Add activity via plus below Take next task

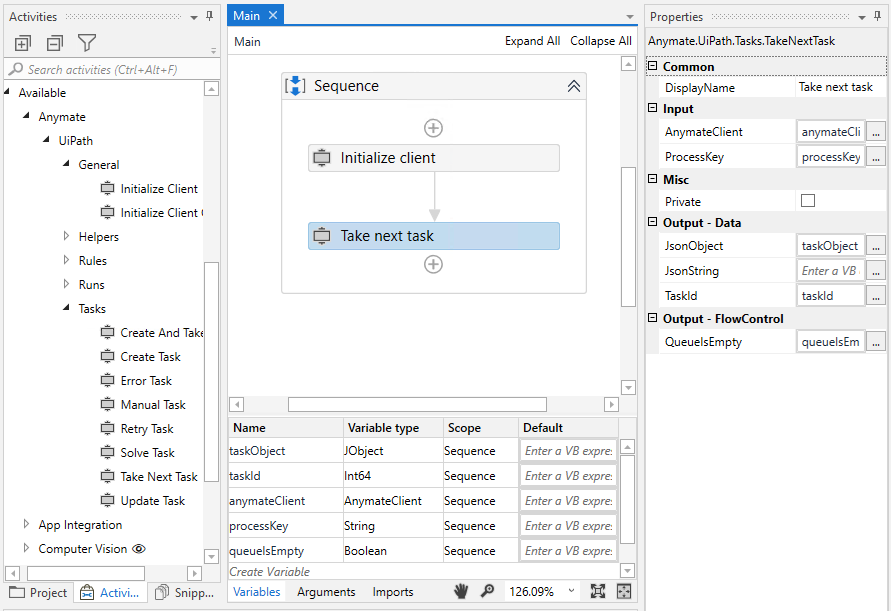[434, 264]
